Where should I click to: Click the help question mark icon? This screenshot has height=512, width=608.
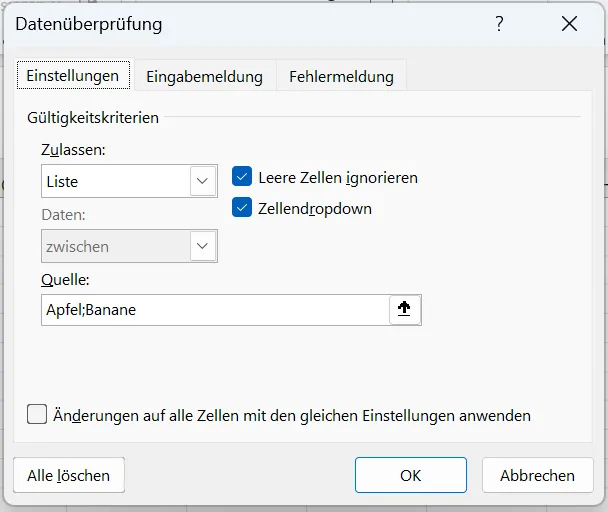[x=499, y=24]
